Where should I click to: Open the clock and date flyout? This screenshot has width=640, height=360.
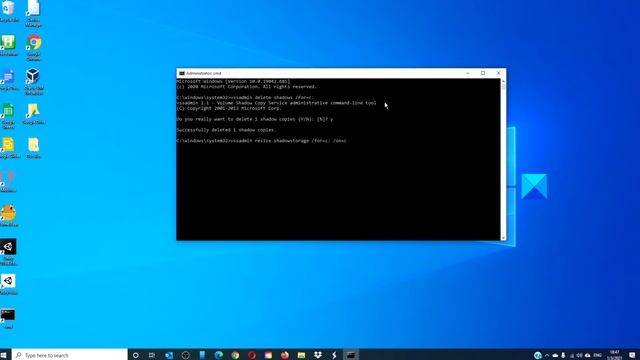tap(614, 355)
